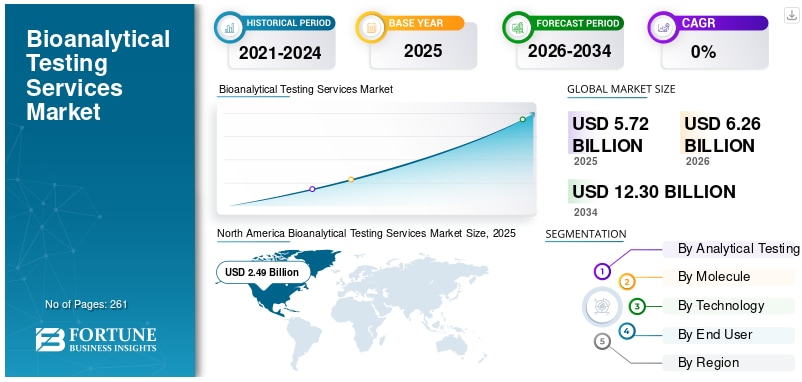Screen dimensions: 802x382
Task: Click the year 2025 under USD 5.72 Billion
Action: pyautogui.click(x=585, y=162)
